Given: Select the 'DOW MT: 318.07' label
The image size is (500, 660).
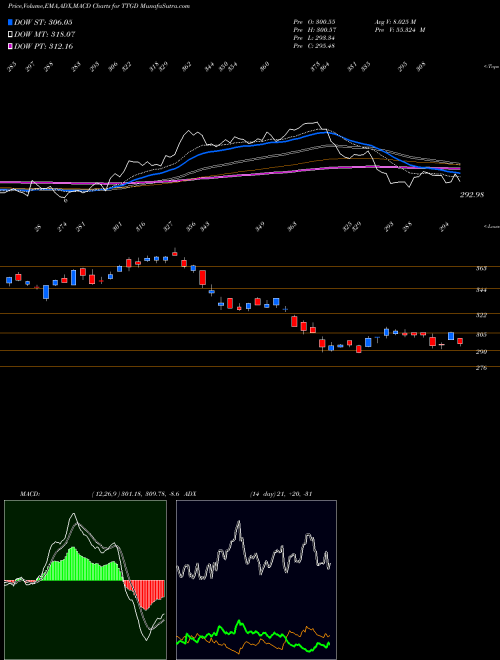Looking at the screenshot, I should [45, 35].
